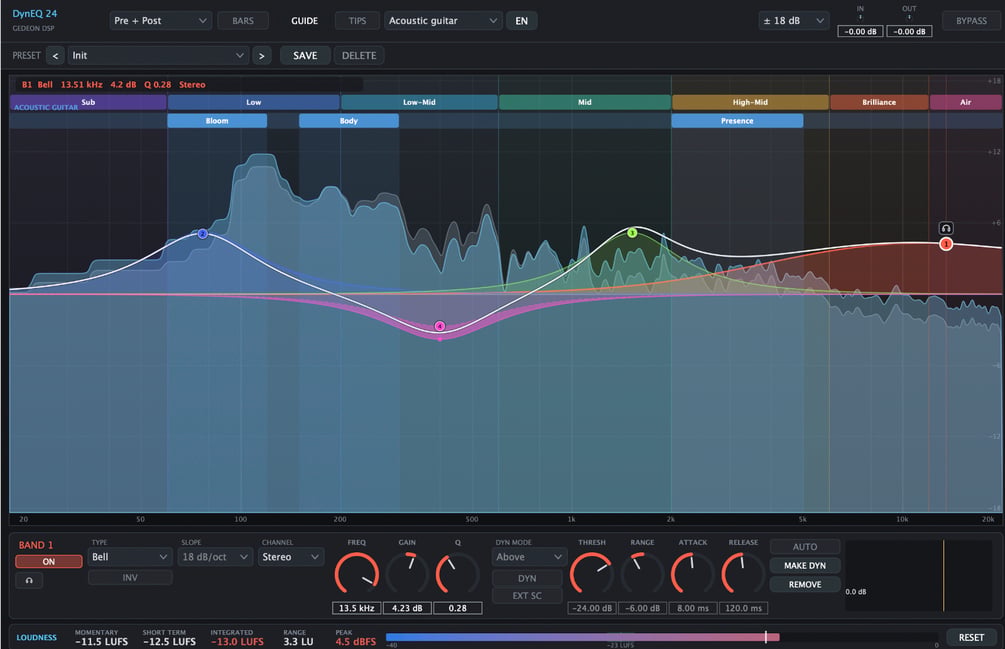1005x649 pixels.
Task: Select the green band 3 node
Action: 632,233
